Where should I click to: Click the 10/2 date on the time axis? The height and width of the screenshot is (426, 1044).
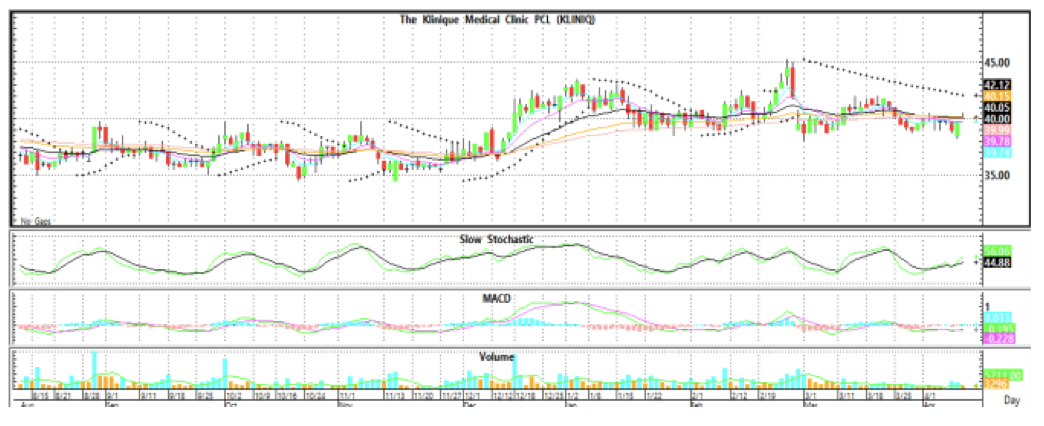pyautogui.click(x=236, y=395)
